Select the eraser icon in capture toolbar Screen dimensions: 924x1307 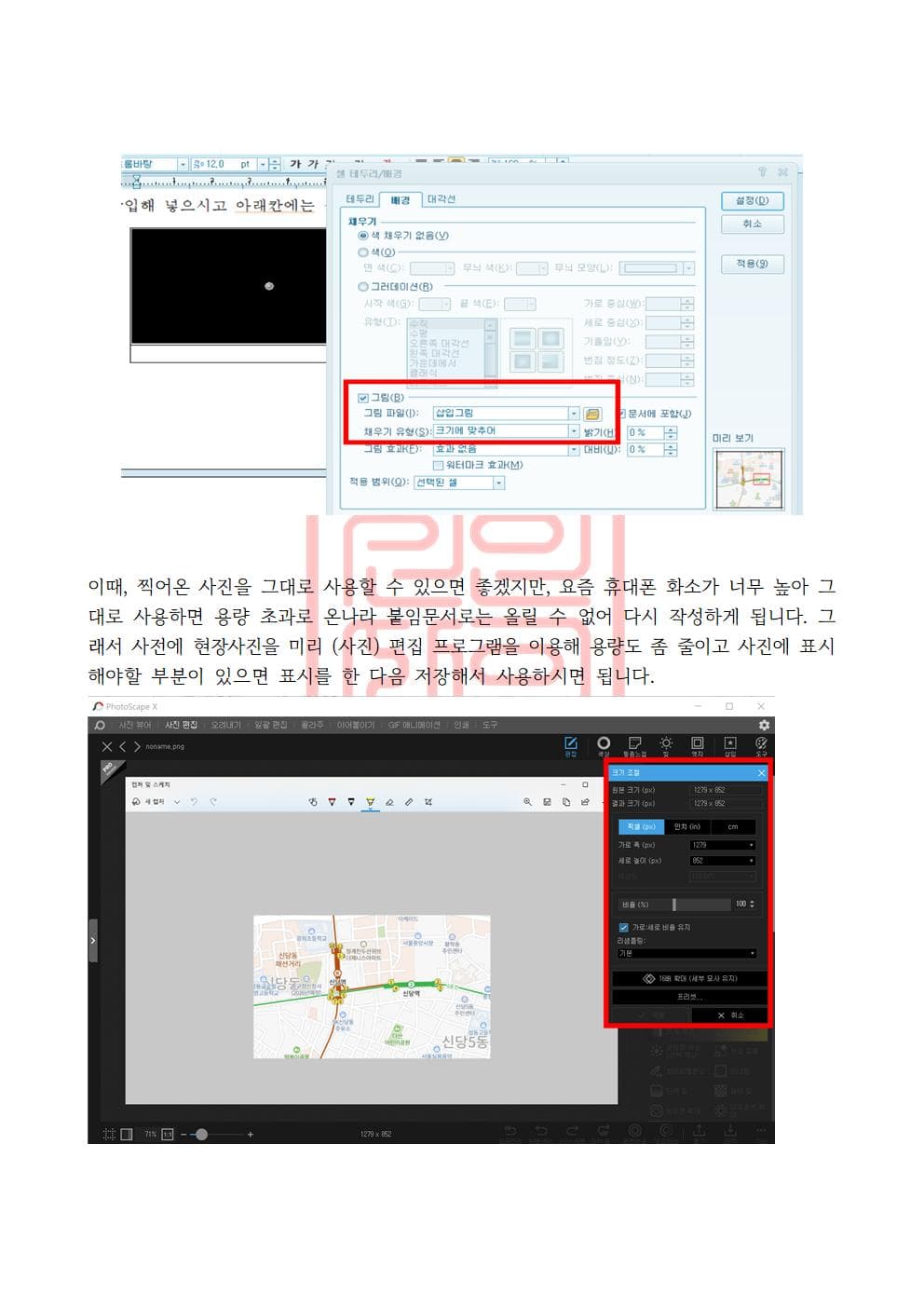click(x=389, y=801)
